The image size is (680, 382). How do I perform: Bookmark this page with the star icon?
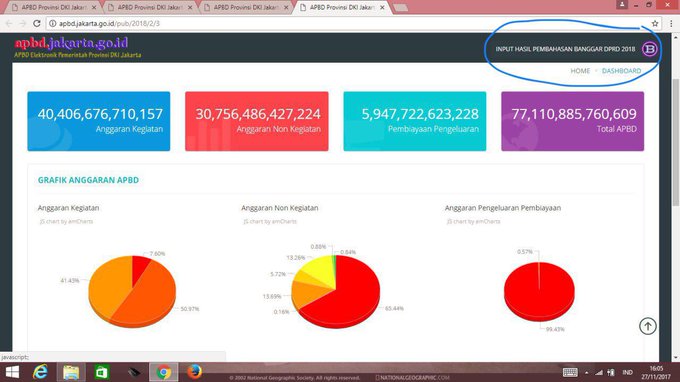tap(655, 23)
